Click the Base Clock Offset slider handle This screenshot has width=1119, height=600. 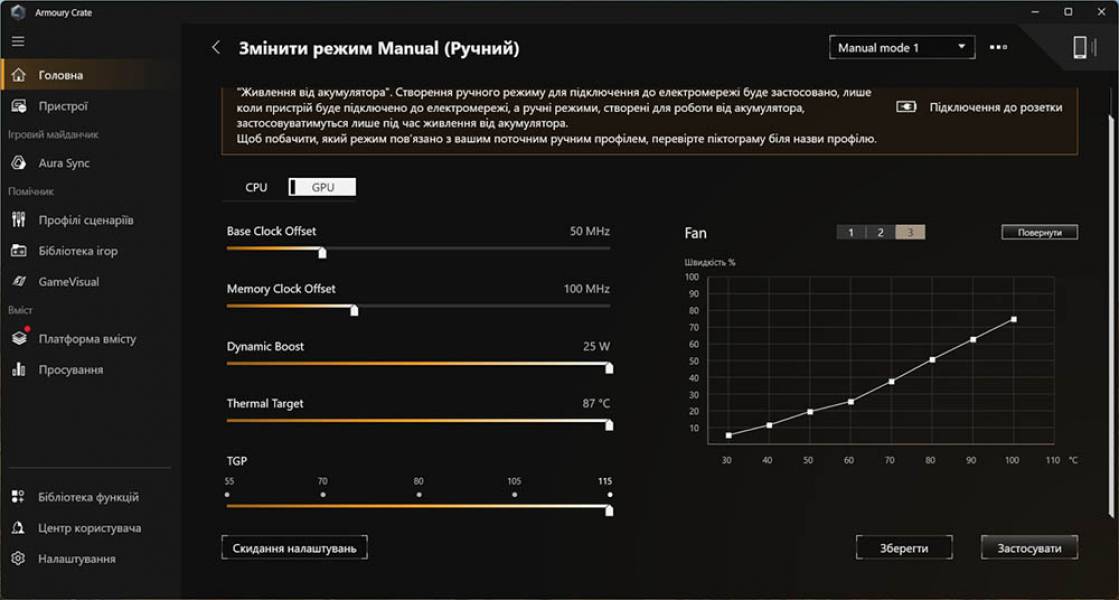pyautogui.click(x=322, y=253)
